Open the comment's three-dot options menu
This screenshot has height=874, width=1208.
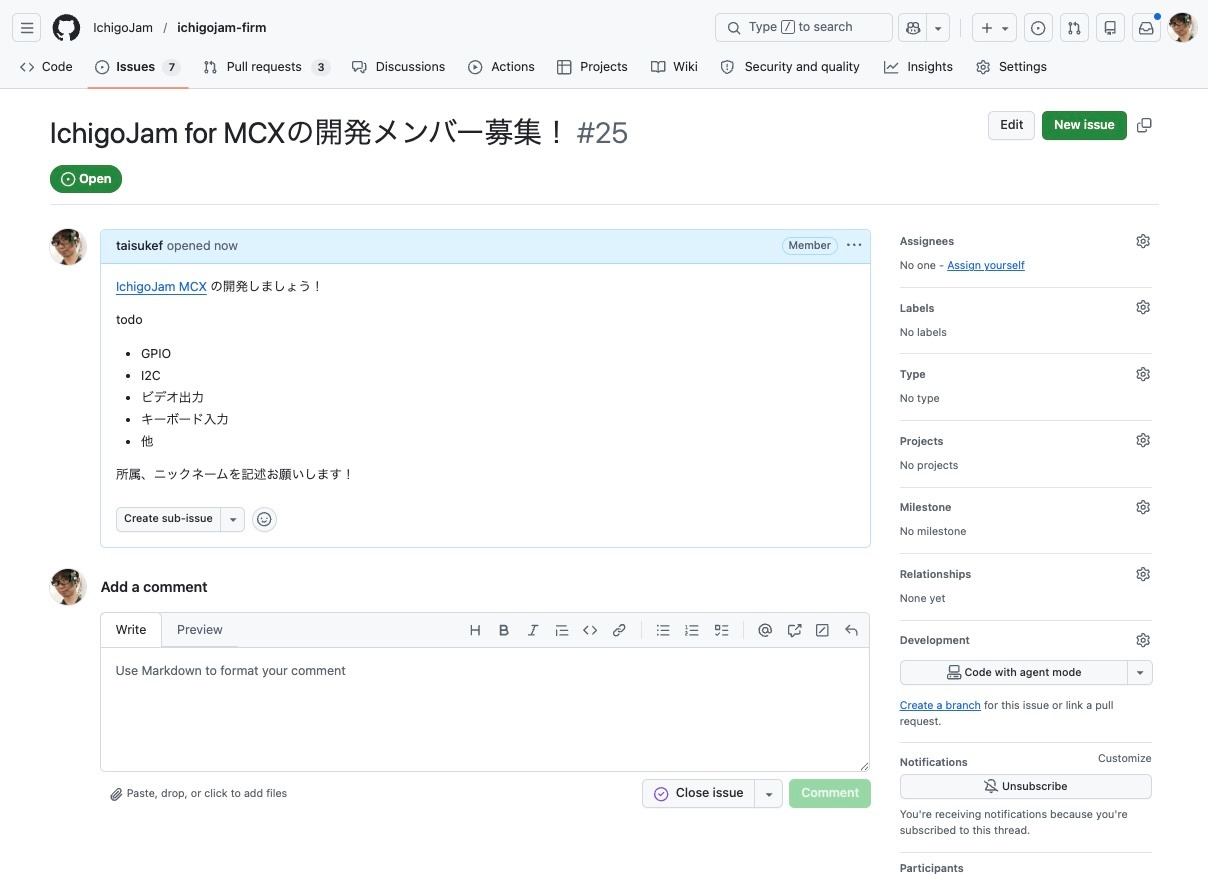(853, 246)
